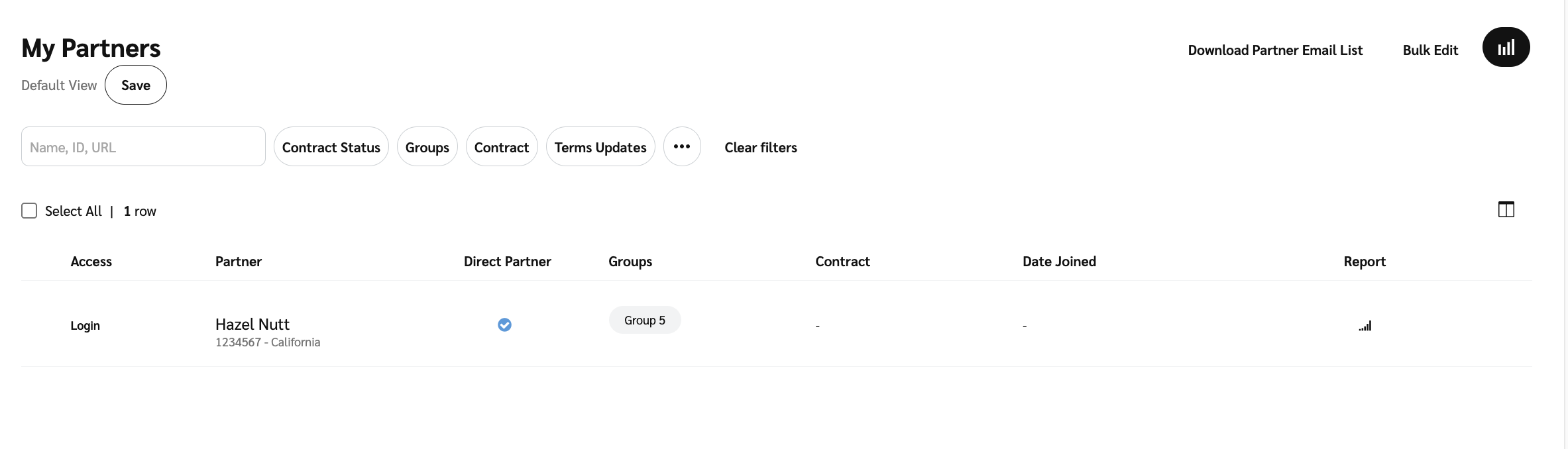Click the Partner column header
Image resolution: width=1568 pixels, height=449 pixels.
pos(239,262)
